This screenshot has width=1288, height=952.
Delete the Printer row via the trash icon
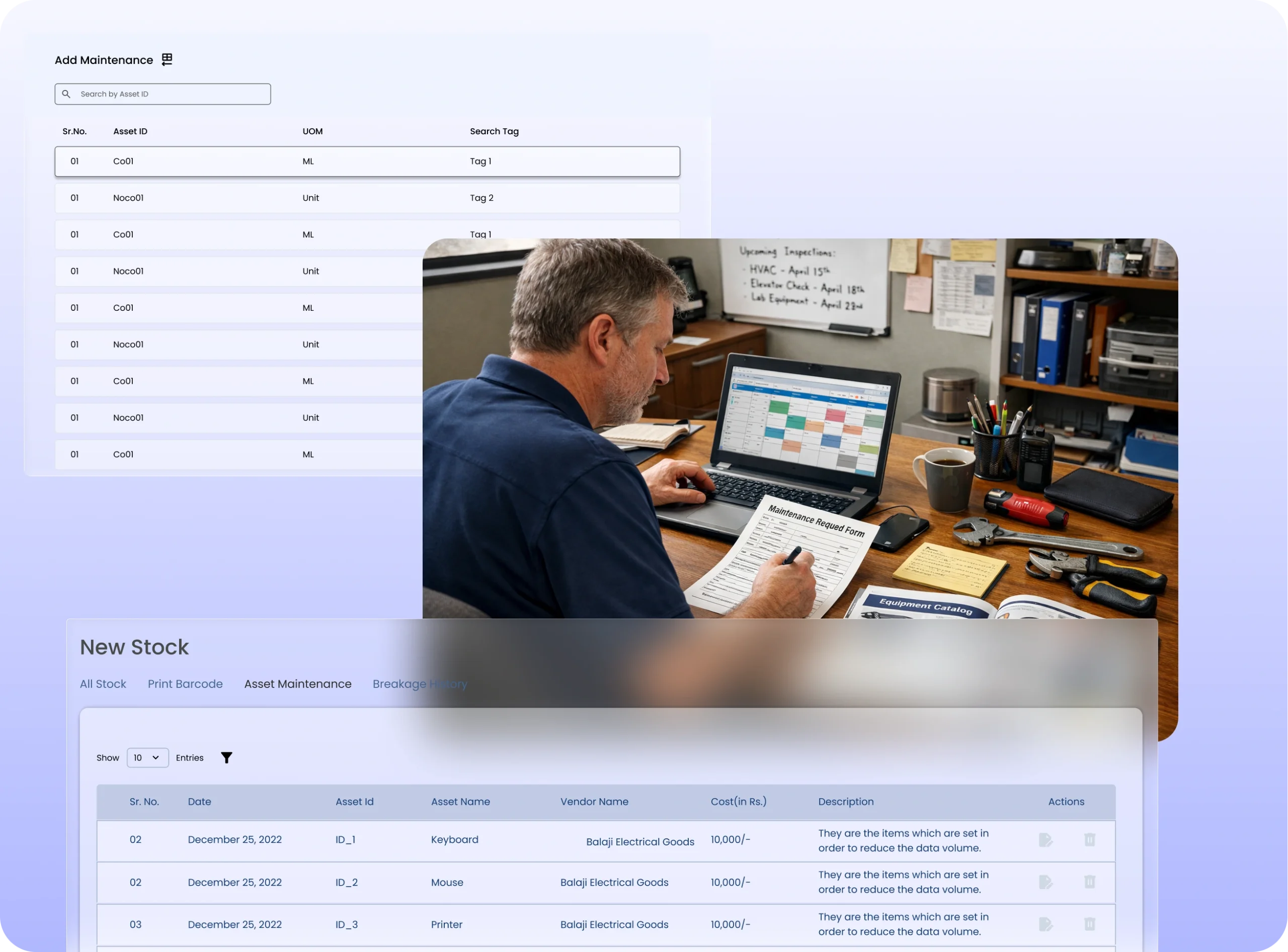(1089, 924)
